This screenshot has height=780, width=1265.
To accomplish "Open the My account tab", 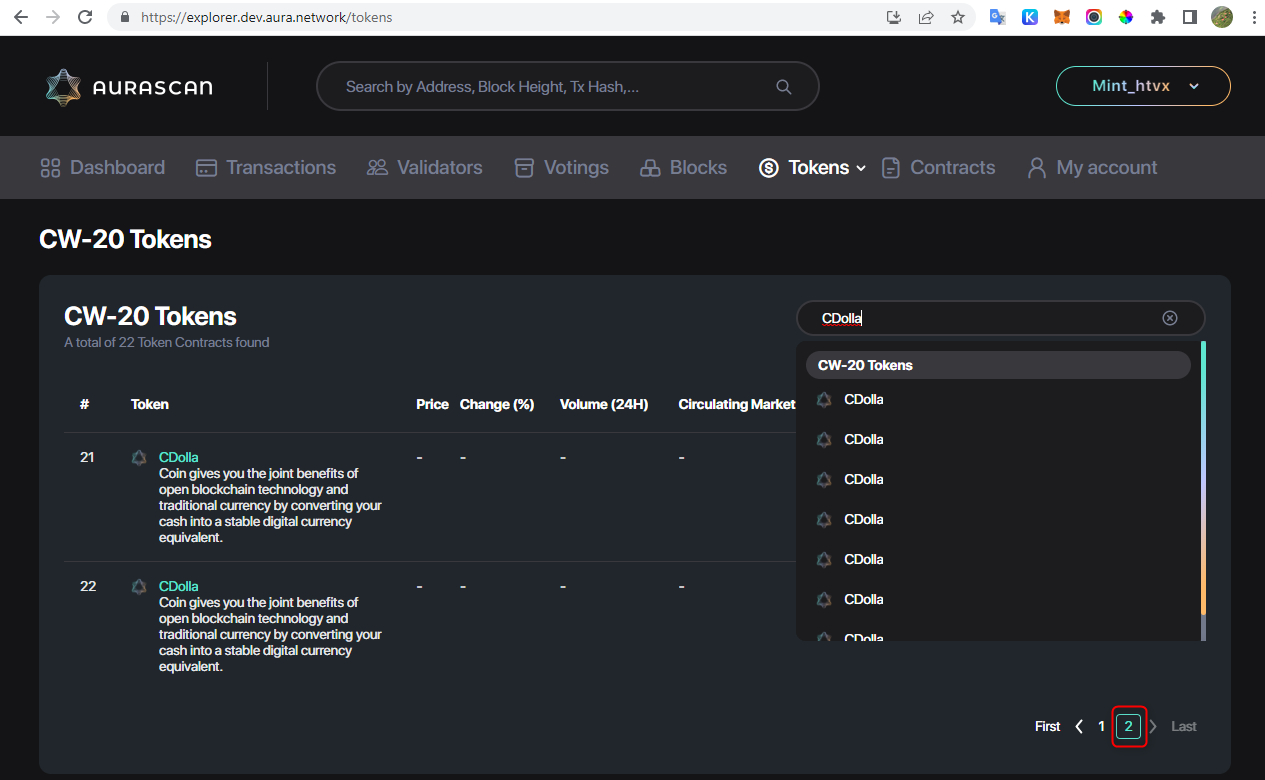I will click(1092, 168).
